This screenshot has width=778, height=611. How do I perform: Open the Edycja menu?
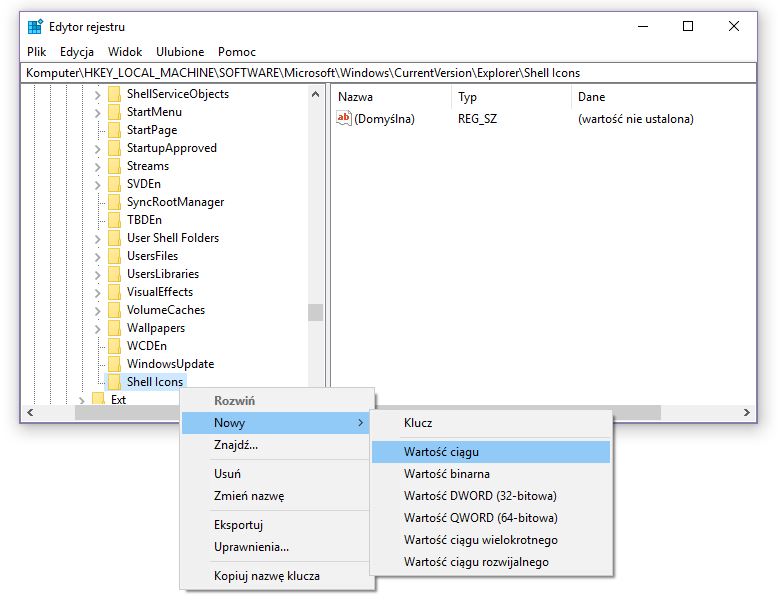[x=76, y=52]
